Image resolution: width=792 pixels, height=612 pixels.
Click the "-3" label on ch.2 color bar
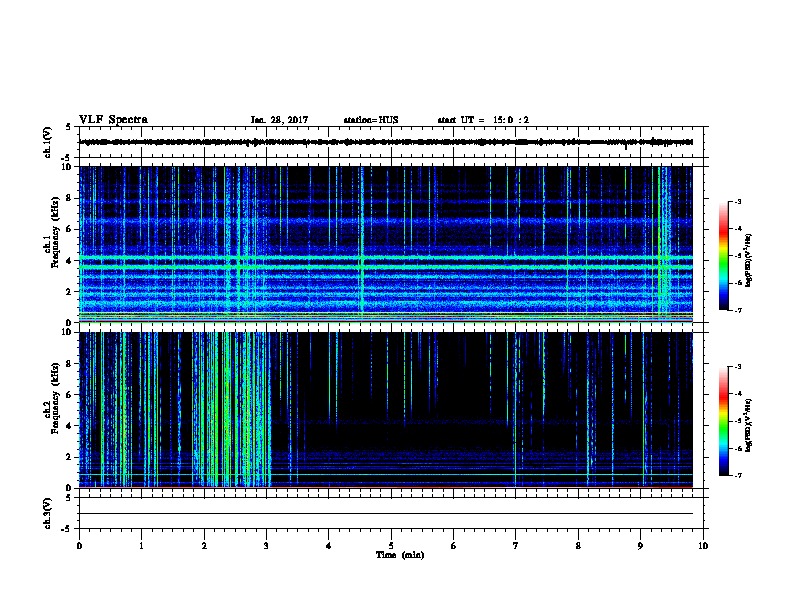pos(737,367)
